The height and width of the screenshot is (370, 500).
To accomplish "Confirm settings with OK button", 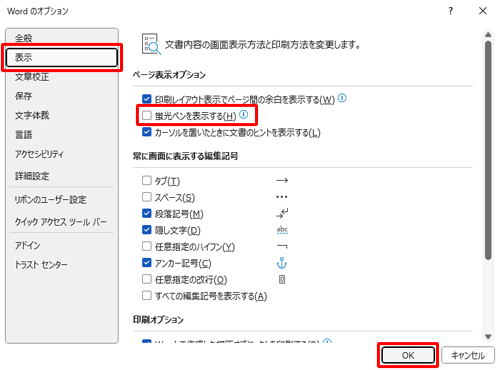I will click(x=408, y=355).
